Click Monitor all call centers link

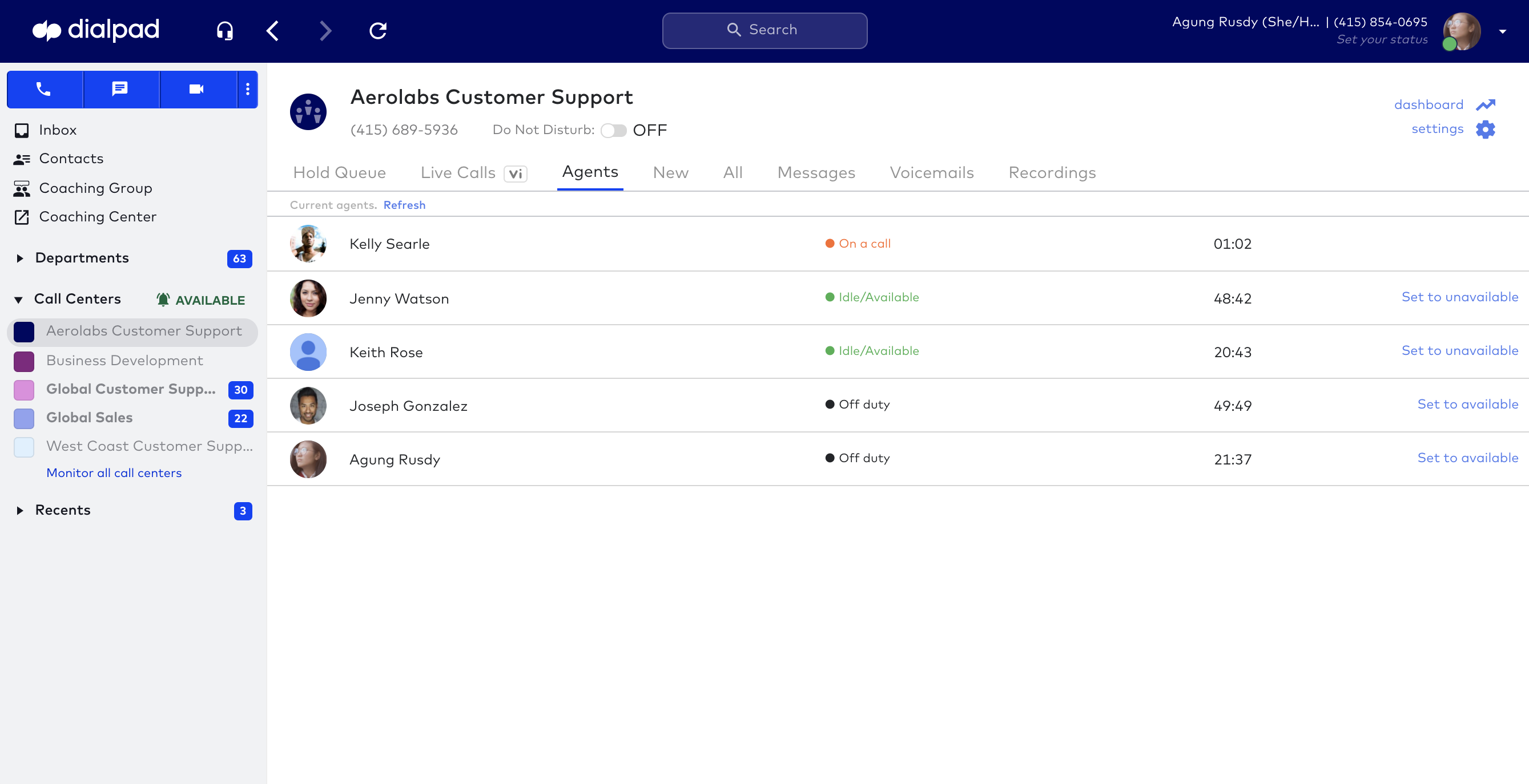pyautogui.click(x=114, y=472)
